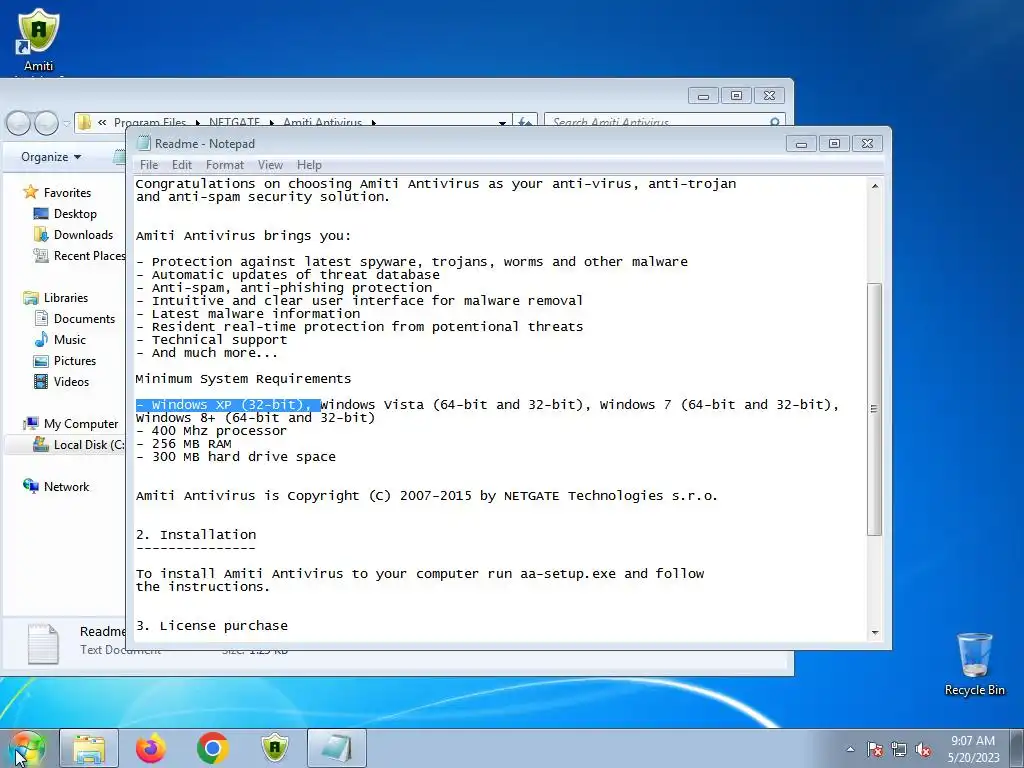Minimize the Explorer window
The width and height of the screenshot is (1024, 768).
coord(703,96)
